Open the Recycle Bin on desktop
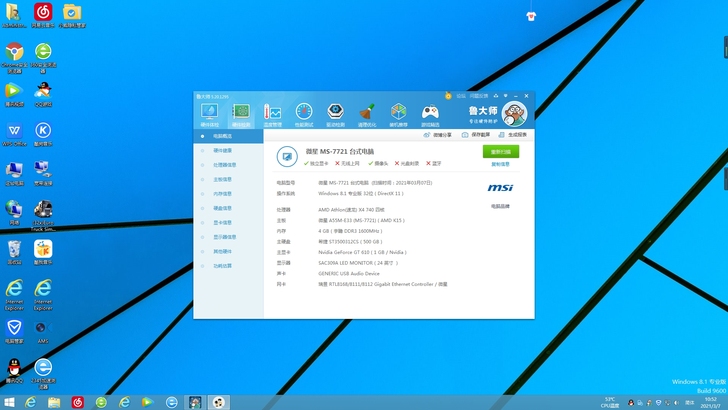 pyautogui.click(x=14, y=253)
